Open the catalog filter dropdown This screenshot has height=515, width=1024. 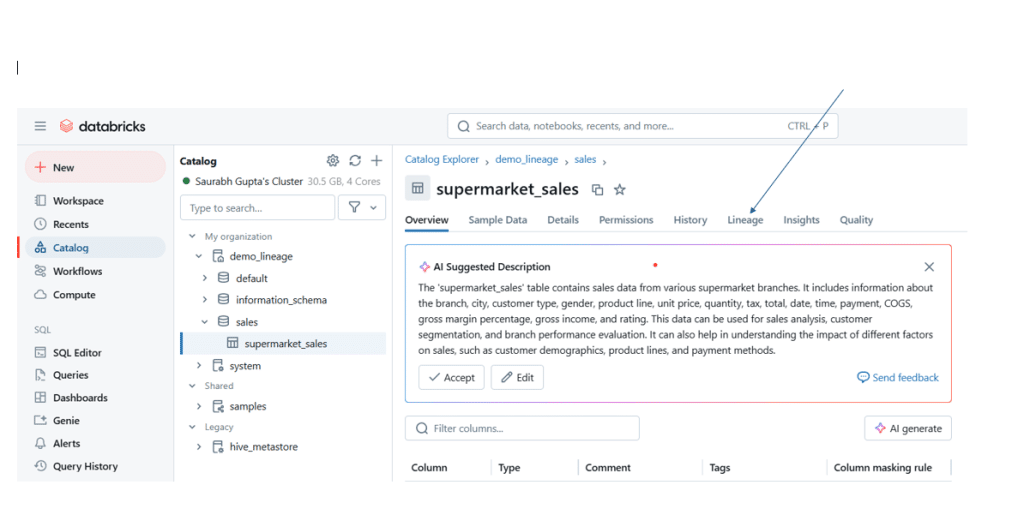pos(362,208)
